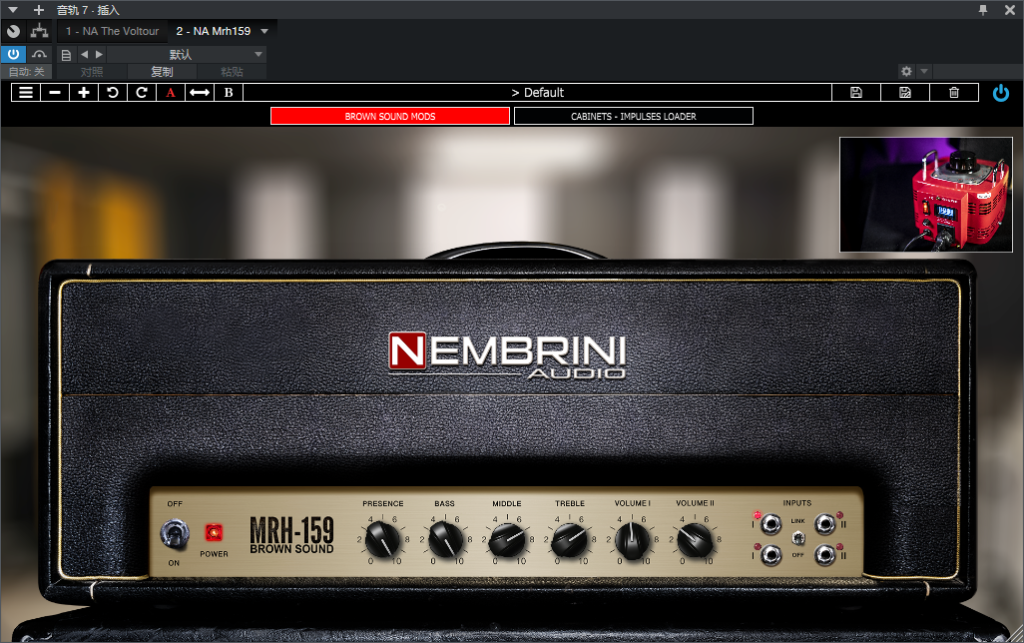
Task: Click the 复制 copy button
Action: pyautogui.click(x=162, y=72)
